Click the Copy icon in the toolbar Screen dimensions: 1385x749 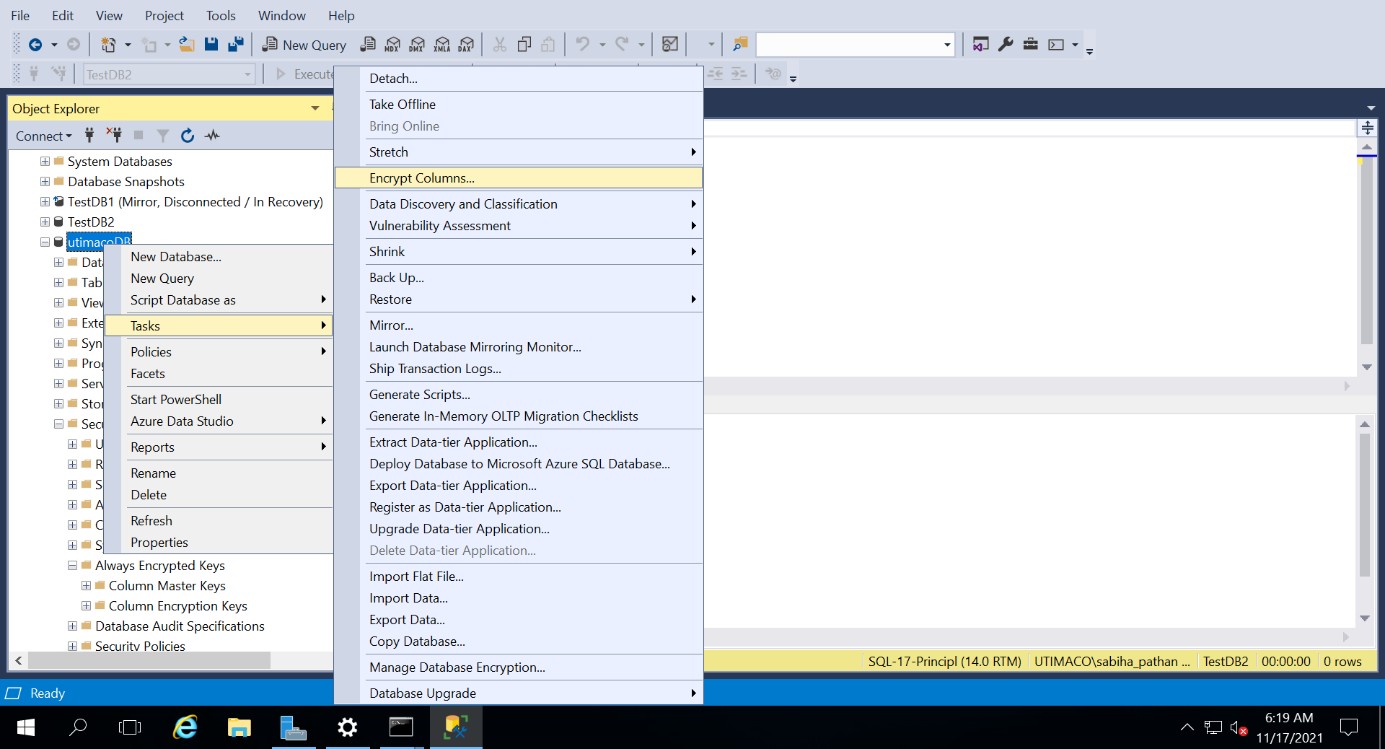[x=524, y=44]
